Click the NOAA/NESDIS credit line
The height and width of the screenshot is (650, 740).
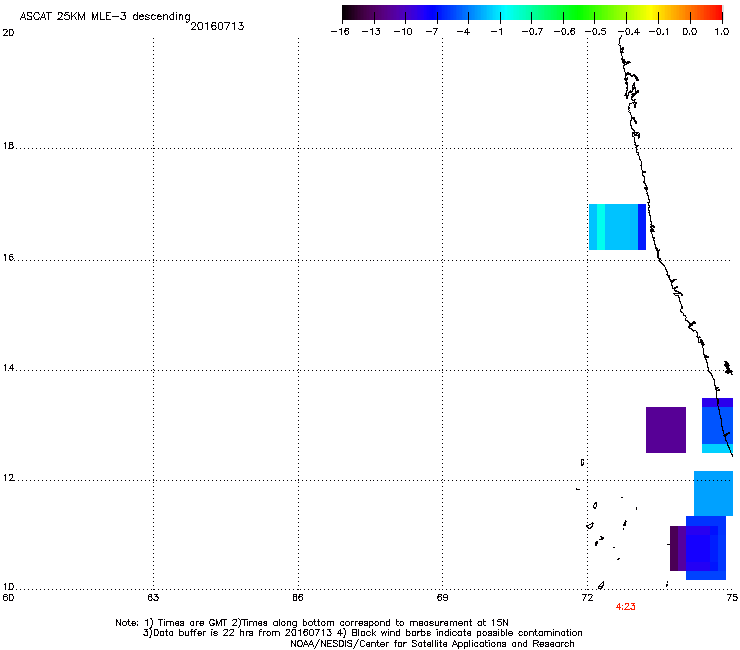point(432,644)
